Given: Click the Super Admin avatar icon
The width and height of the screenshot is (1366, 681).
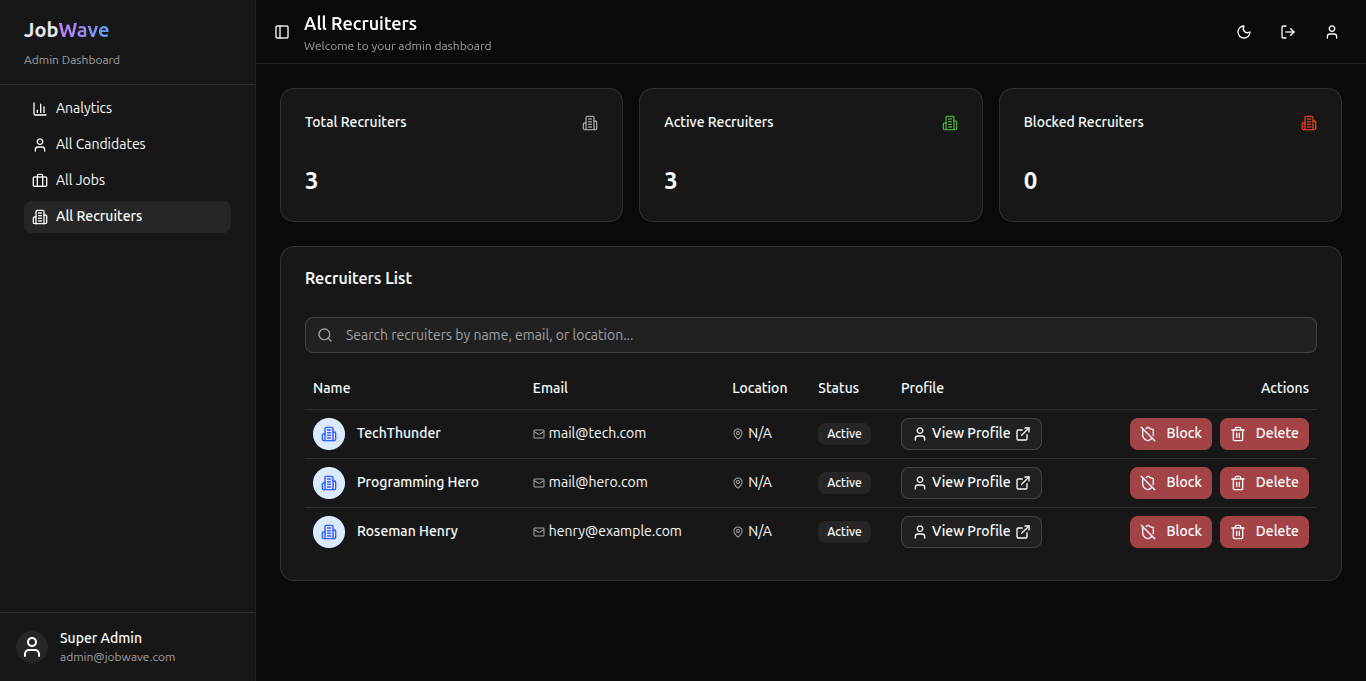Looking at the screenshot, I should [32, 646].
